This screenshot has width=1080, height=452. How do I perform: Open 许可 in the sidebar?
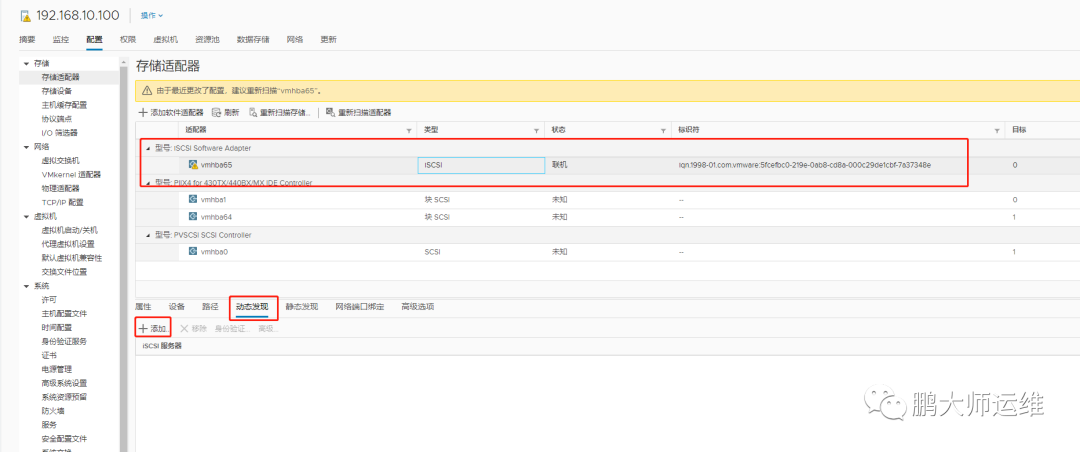pos(49,300)
